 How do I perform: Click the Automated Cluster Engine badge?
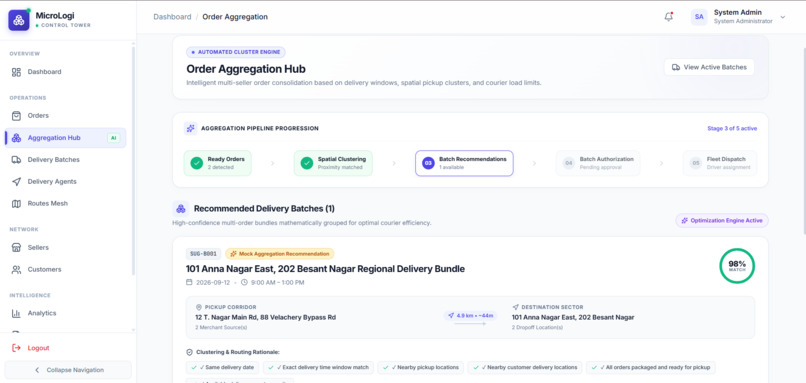point(236,52)
